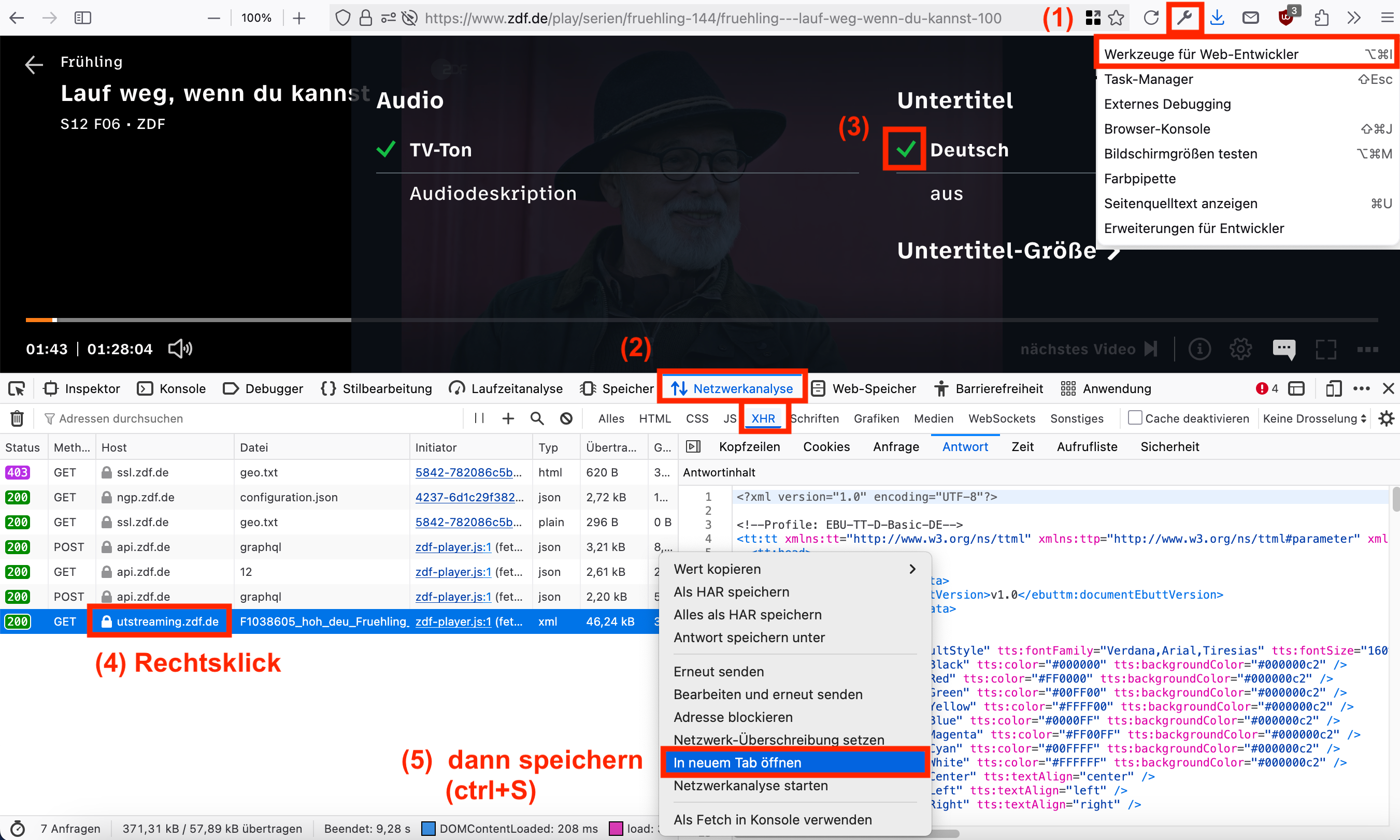Skip to nächstes Video

pyautogui.click(x=1088, y=349)
